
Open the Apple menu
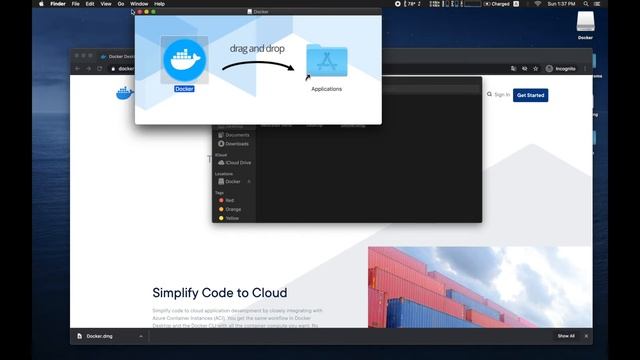point(41,4)
